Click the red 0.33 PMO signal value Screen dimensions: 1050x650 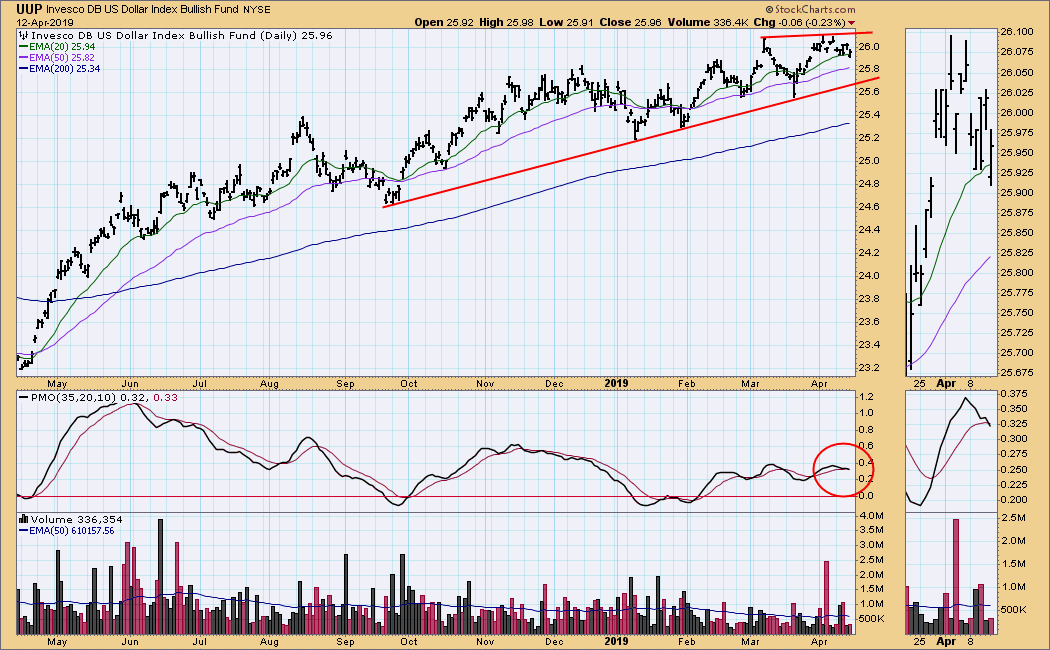tap(165, 398)
